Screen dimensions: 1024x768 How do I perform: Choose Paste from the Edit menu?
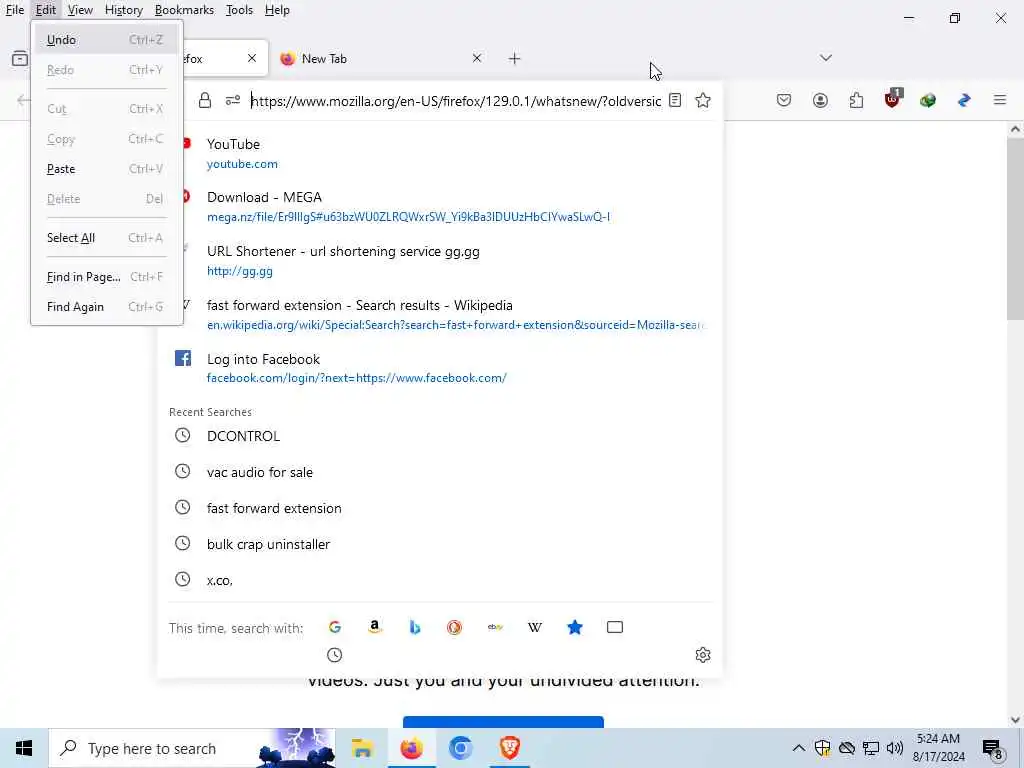click(x=106, y=169)
